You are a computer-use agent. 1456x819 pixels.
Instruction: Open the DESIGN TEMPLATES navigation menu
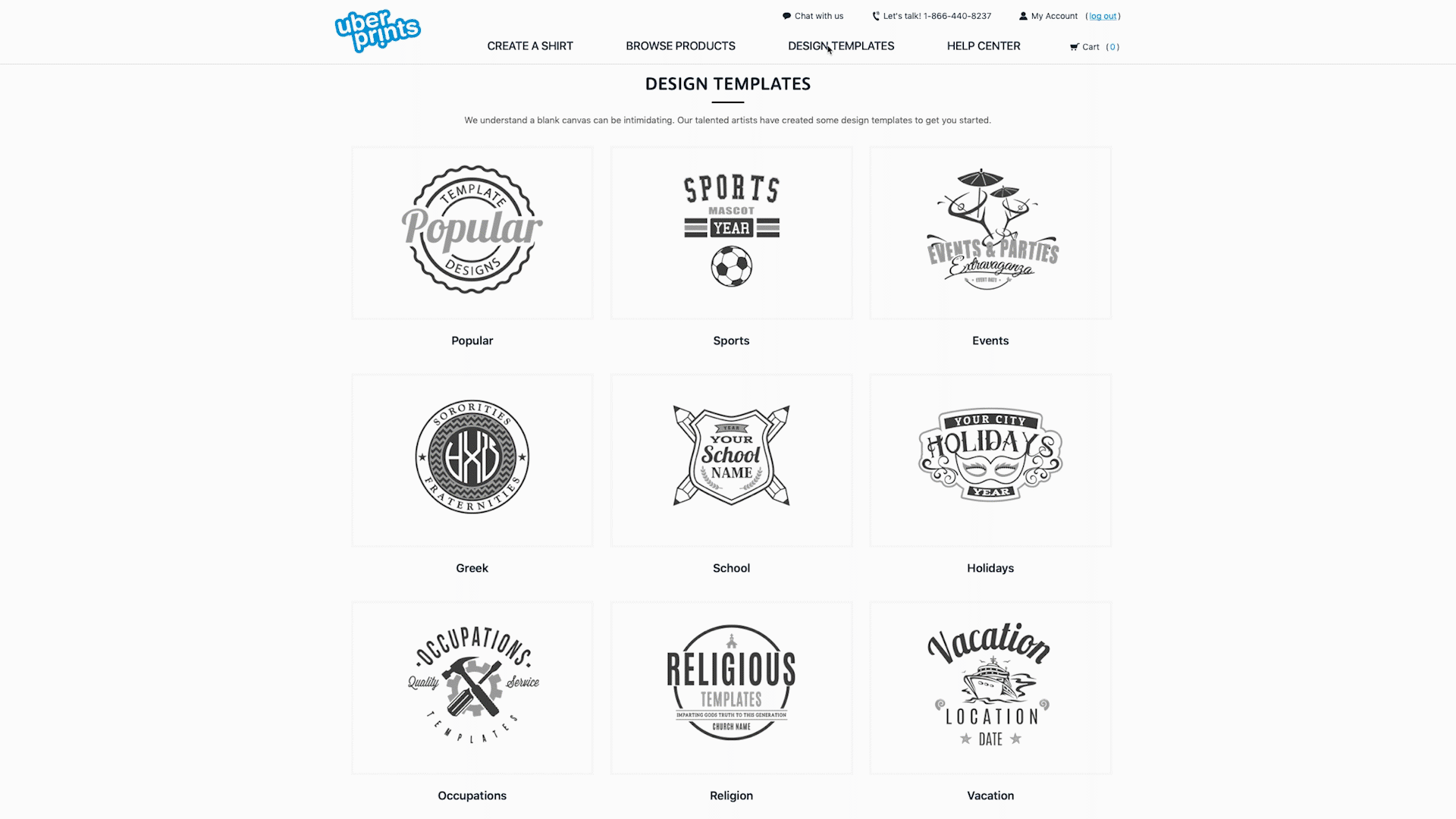(x=841, y=46)
